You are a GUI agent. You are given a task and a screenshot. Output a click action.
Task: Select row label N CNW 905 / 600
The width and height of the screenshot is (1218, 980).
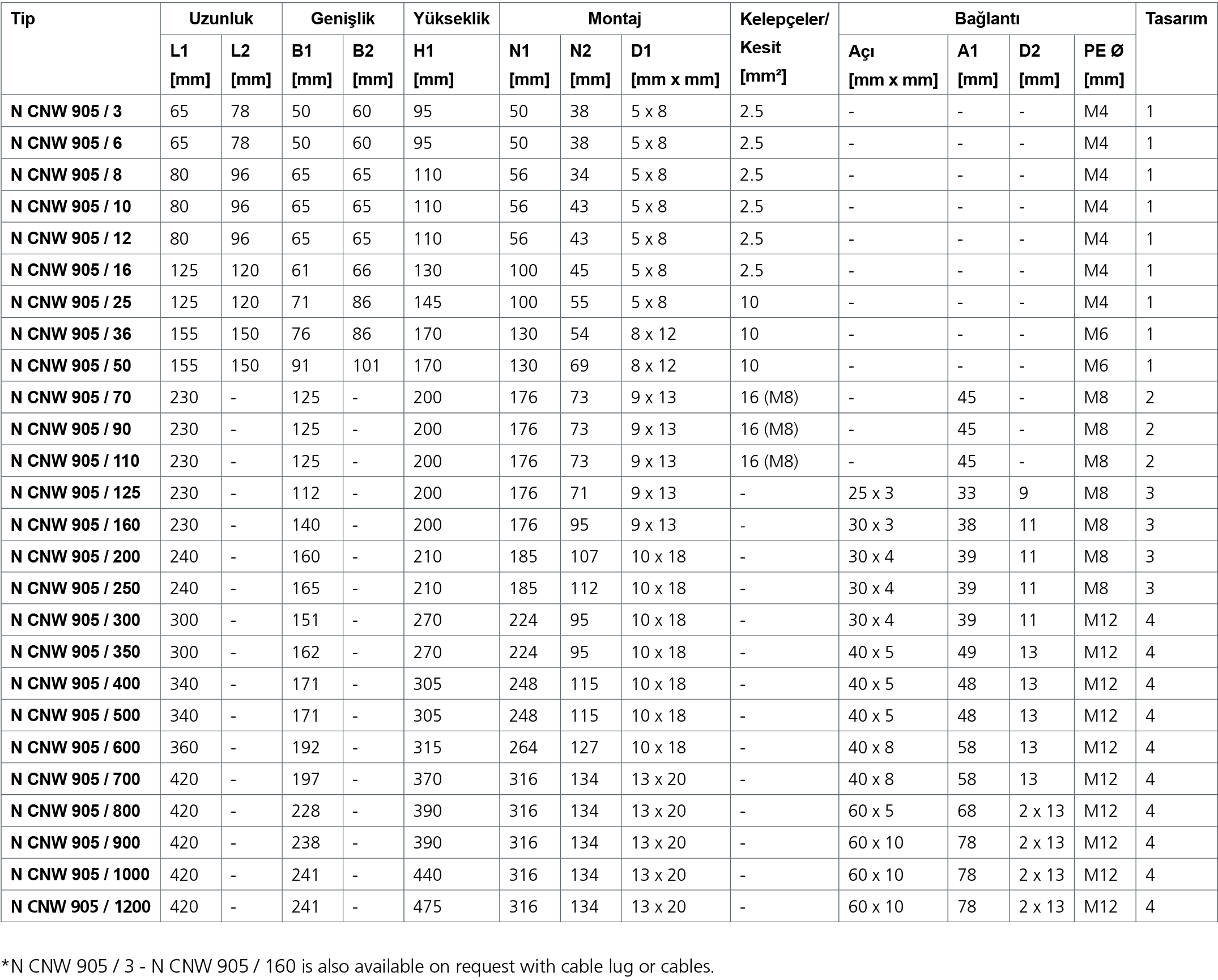pyautogui.click(x=75, y=747)
